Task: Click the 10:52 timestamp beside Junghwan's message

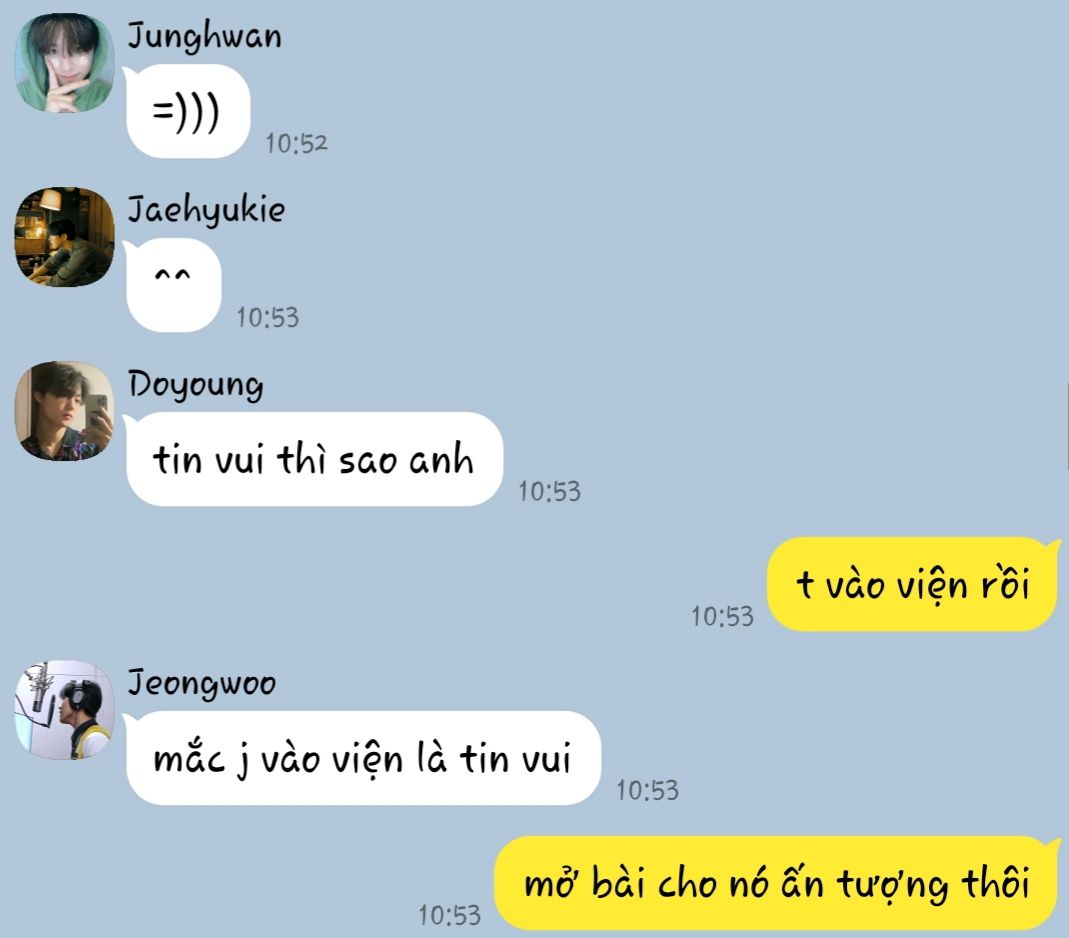Action: 297,143
